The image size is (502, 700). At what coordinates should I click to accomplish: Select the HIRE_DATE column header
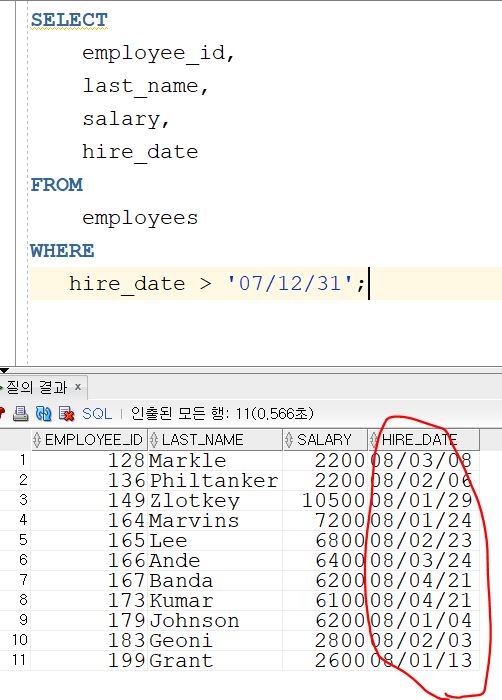(x=424, y=440)
